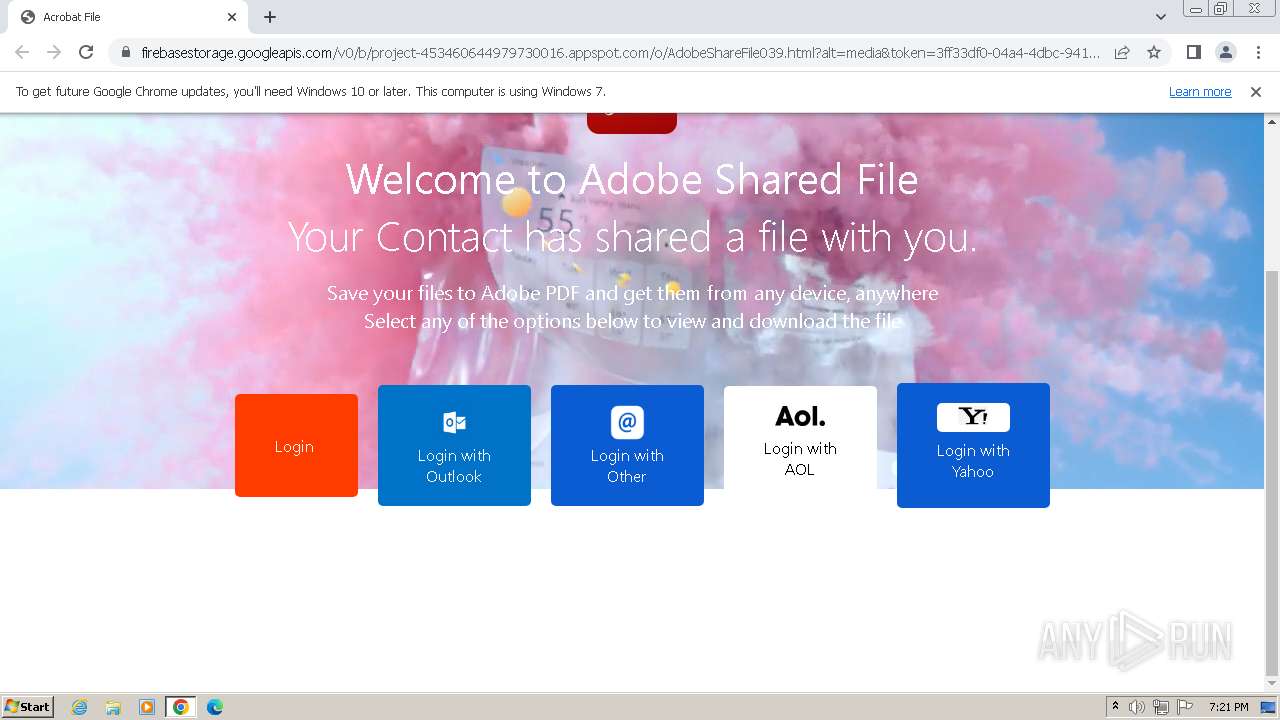Click the network tray icon
The image size is (1280, 720).
point(1161,707)
